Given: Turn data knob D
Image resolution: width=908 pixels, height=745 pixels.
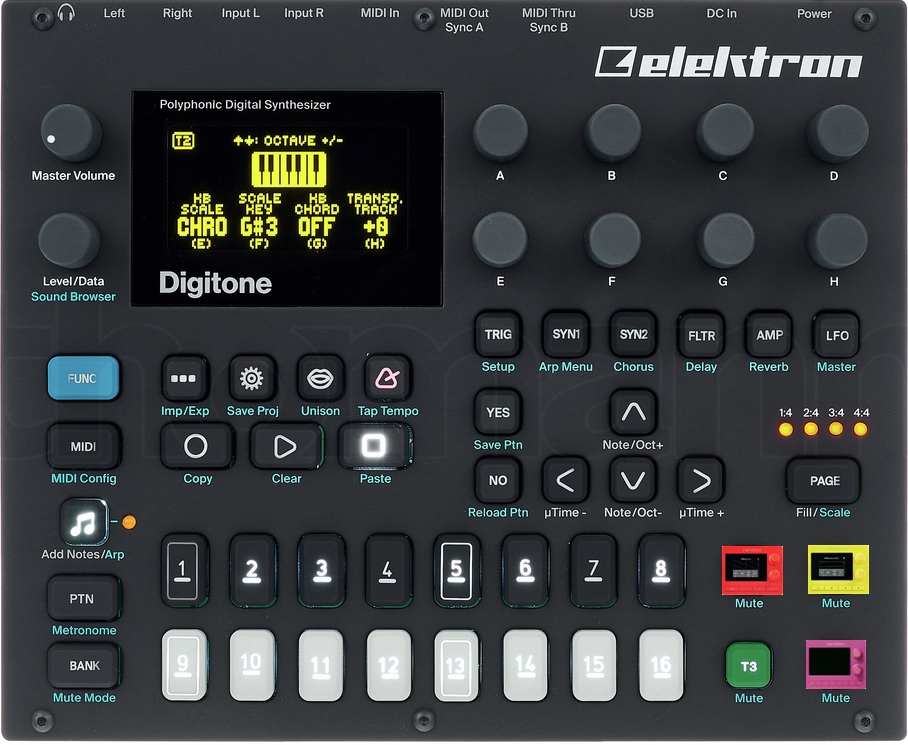Looking at the screenshot, I should coord(837,133).
